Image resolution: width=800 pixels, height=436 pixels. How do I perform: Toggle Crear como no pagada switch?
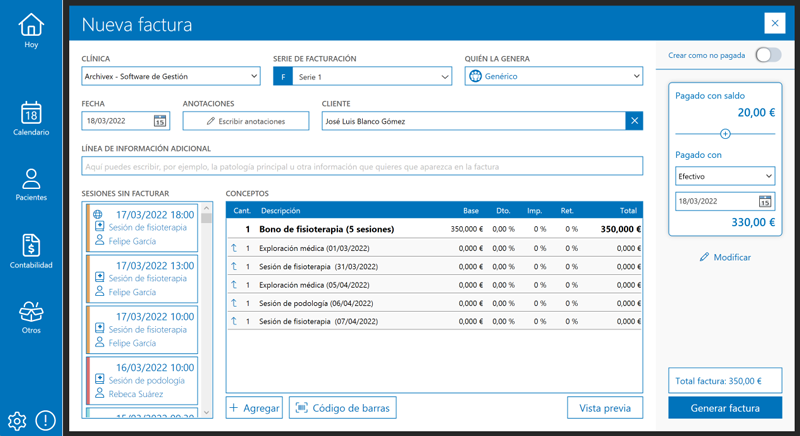click(768, 55)
